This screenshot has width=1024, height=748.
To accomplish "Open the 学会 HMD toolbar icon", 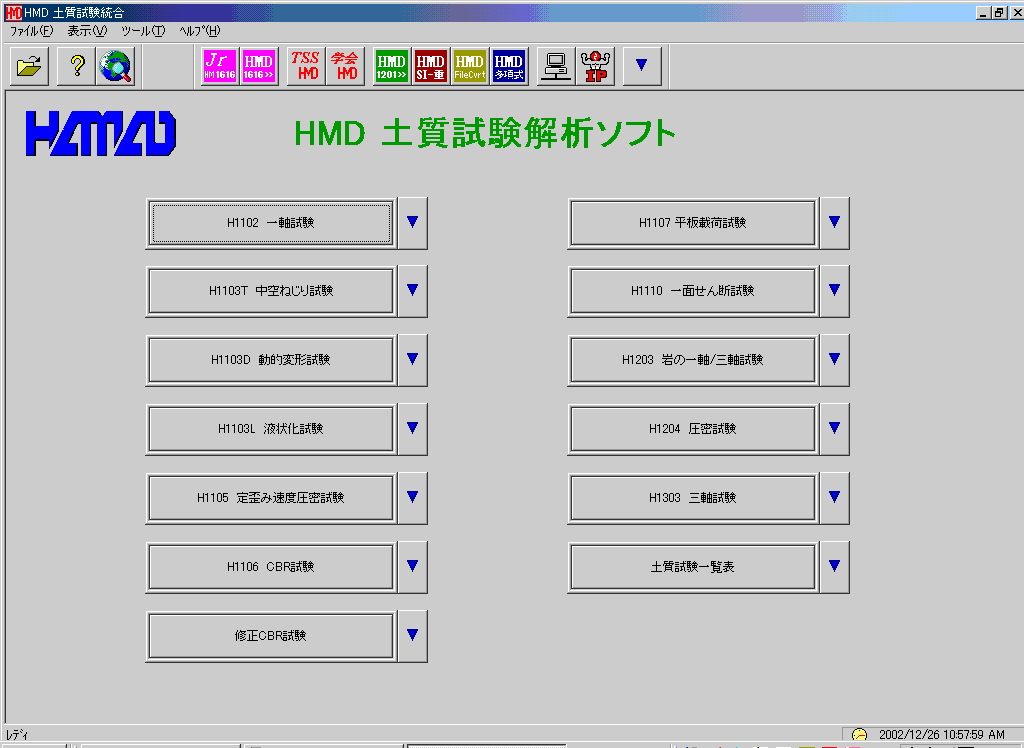I will (x=344, y=66).
